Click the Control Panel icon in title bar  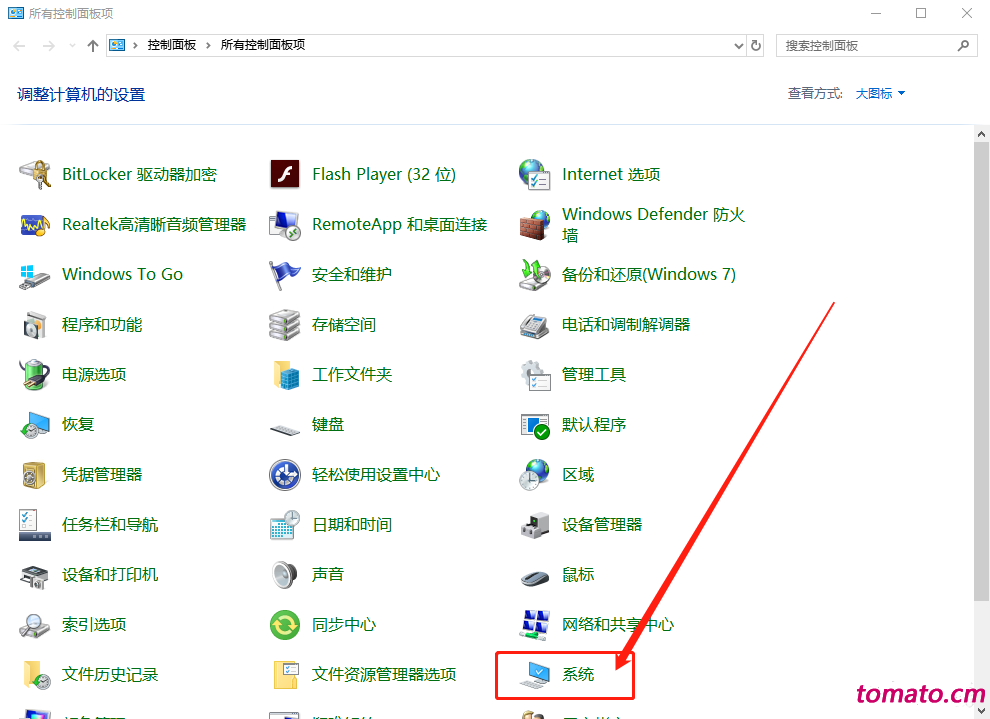point(16,13)
